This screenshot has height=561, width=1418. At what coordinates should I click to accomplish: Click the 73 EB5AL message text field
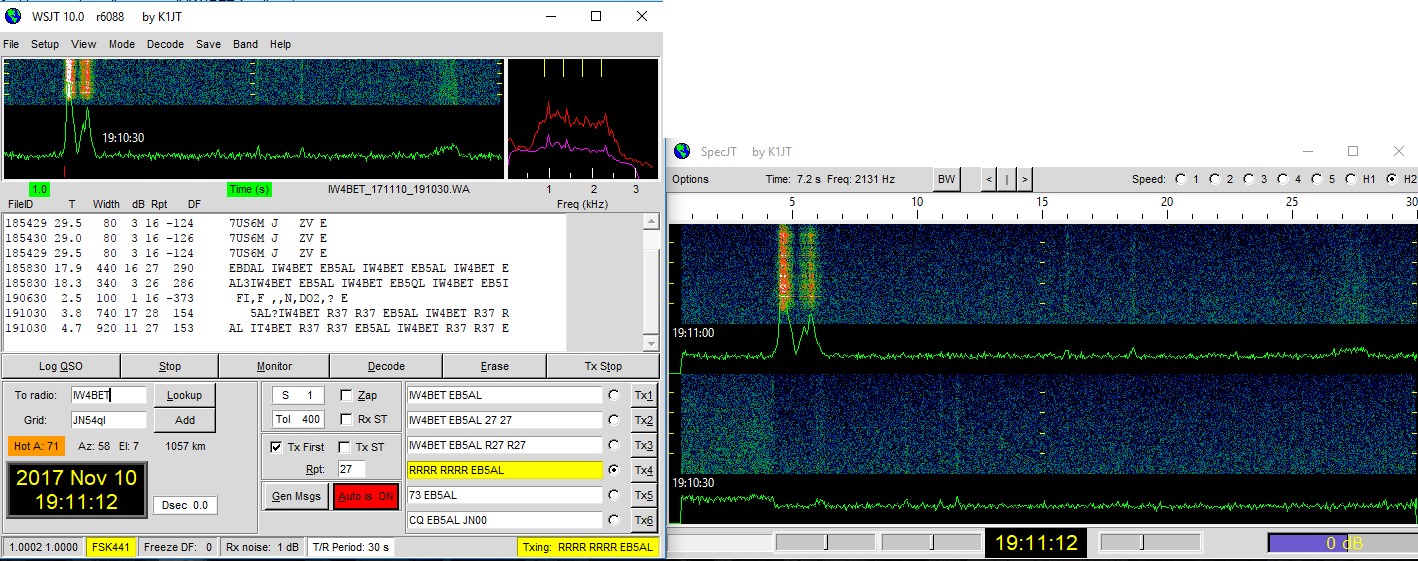point(504,495)
